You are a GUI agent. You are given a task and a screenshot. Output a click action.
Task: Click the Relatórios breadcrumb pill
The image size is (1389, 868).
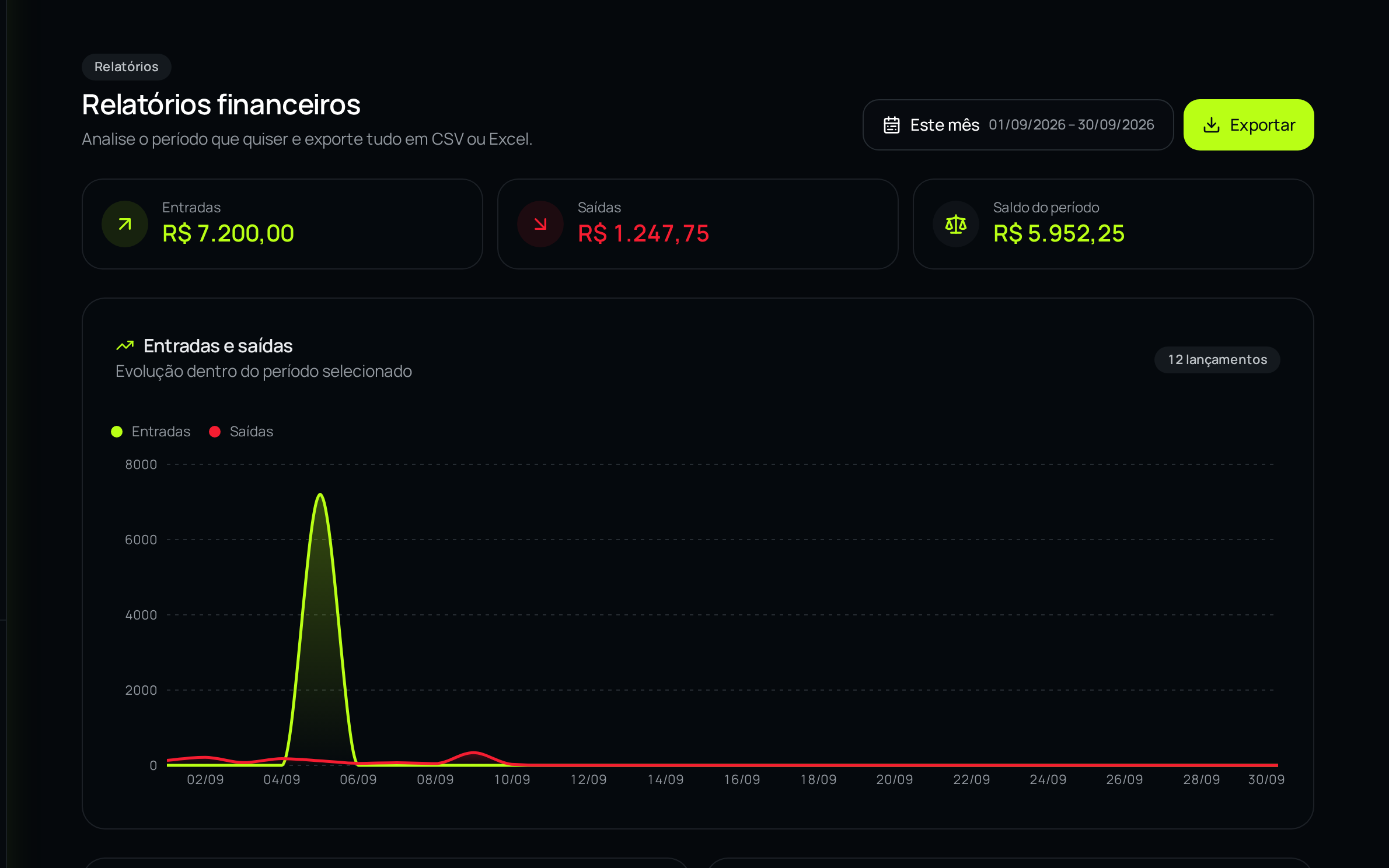click(127, 66)
